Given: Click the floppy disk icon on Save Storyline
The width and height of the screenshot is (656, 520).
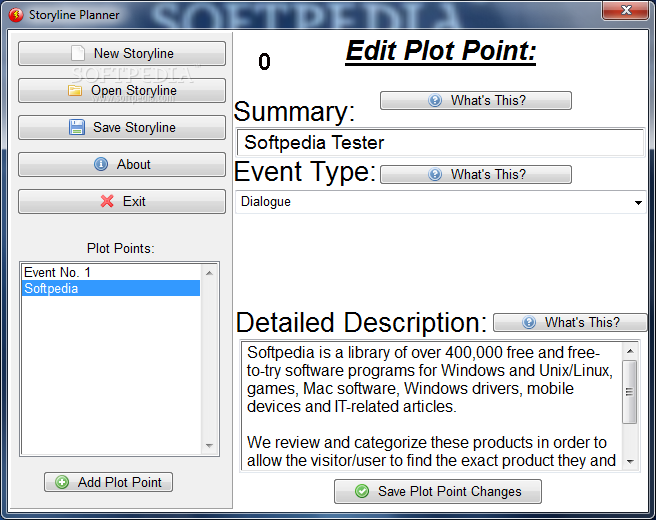Looking at the screenshot, I should click(77, 127).
